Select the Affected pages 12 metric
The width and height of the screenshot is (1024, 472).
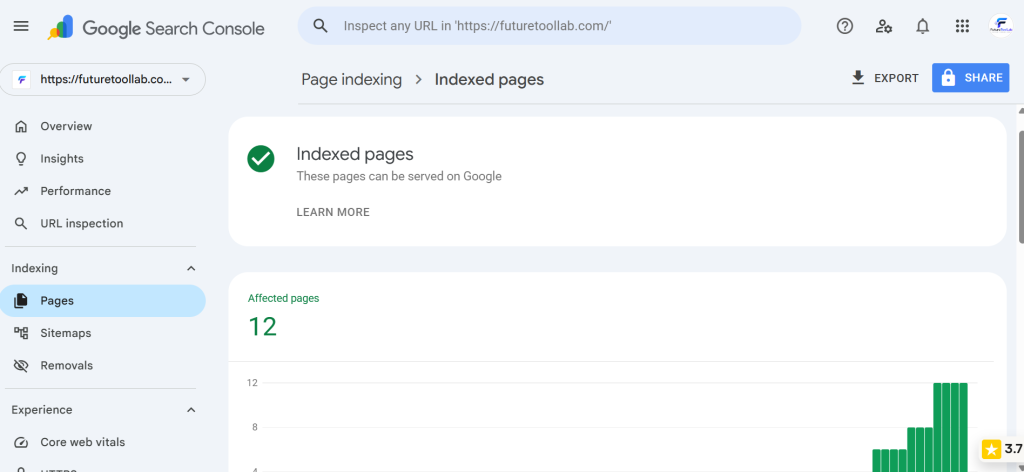[283, 316]
